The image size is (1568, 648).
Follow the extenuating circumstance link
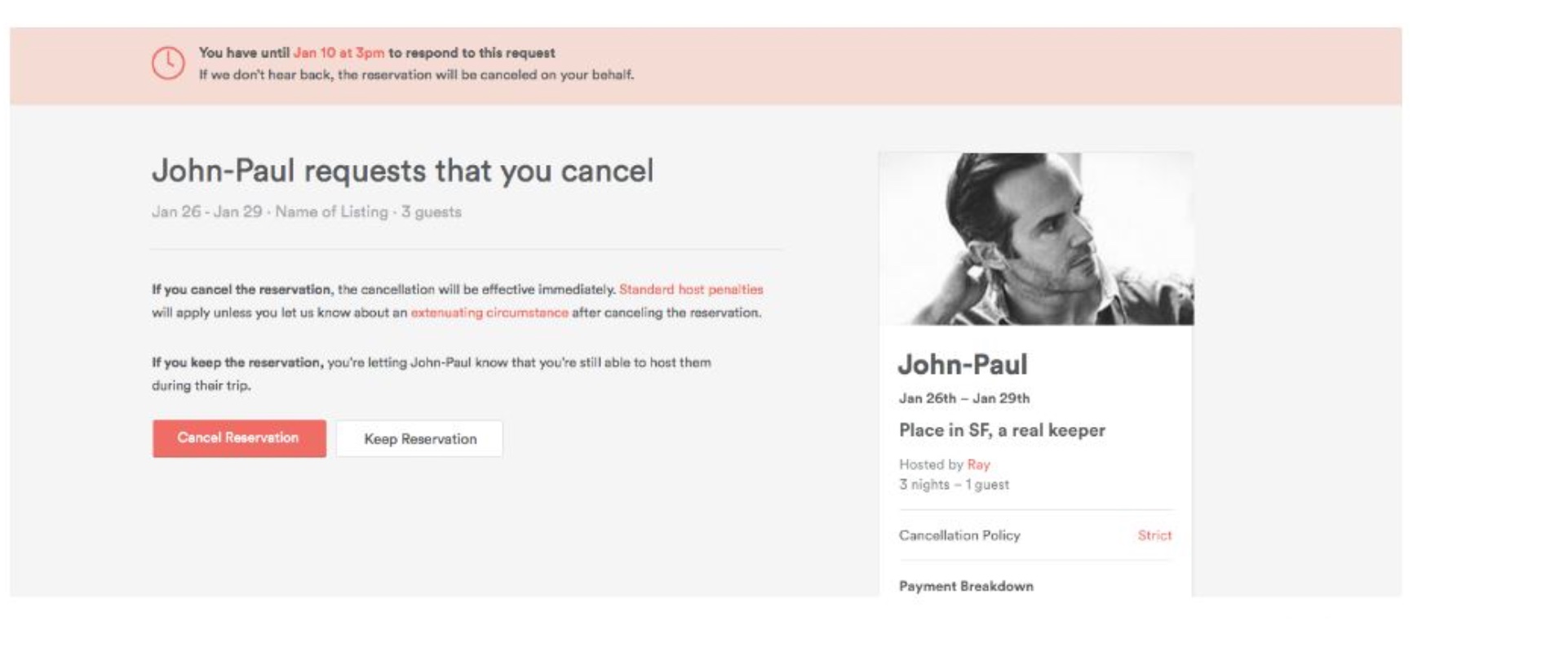pyautogui.click(x=489, y=313)
